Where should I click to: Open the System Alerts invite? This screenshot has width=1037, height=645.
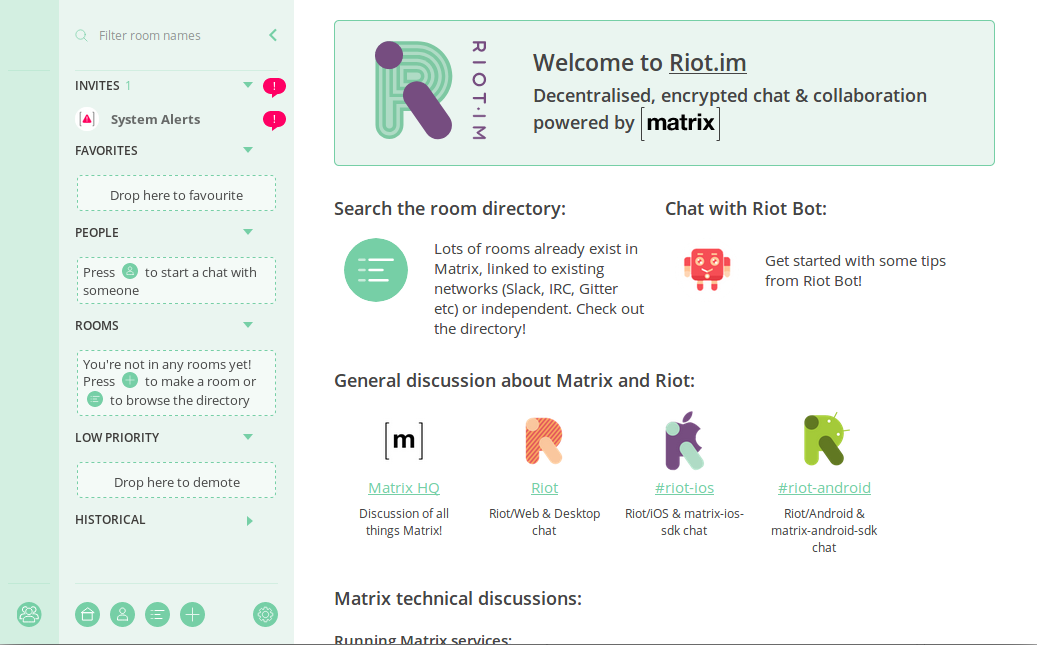[x=155, y=119]
